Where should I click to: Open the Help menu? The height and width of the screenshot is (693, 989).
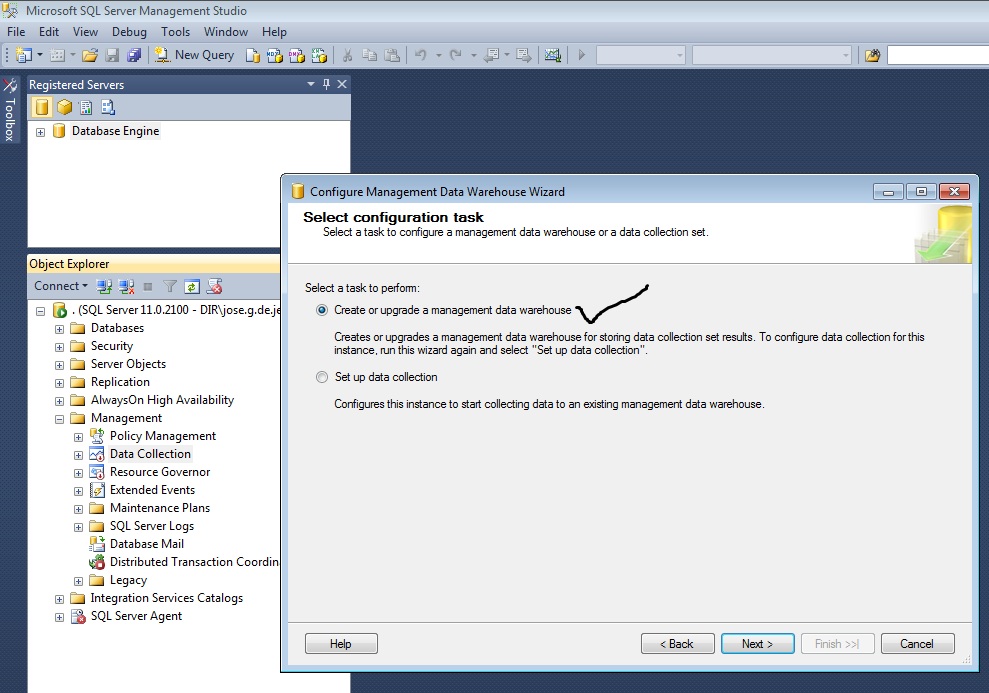[x=274, y=32]
